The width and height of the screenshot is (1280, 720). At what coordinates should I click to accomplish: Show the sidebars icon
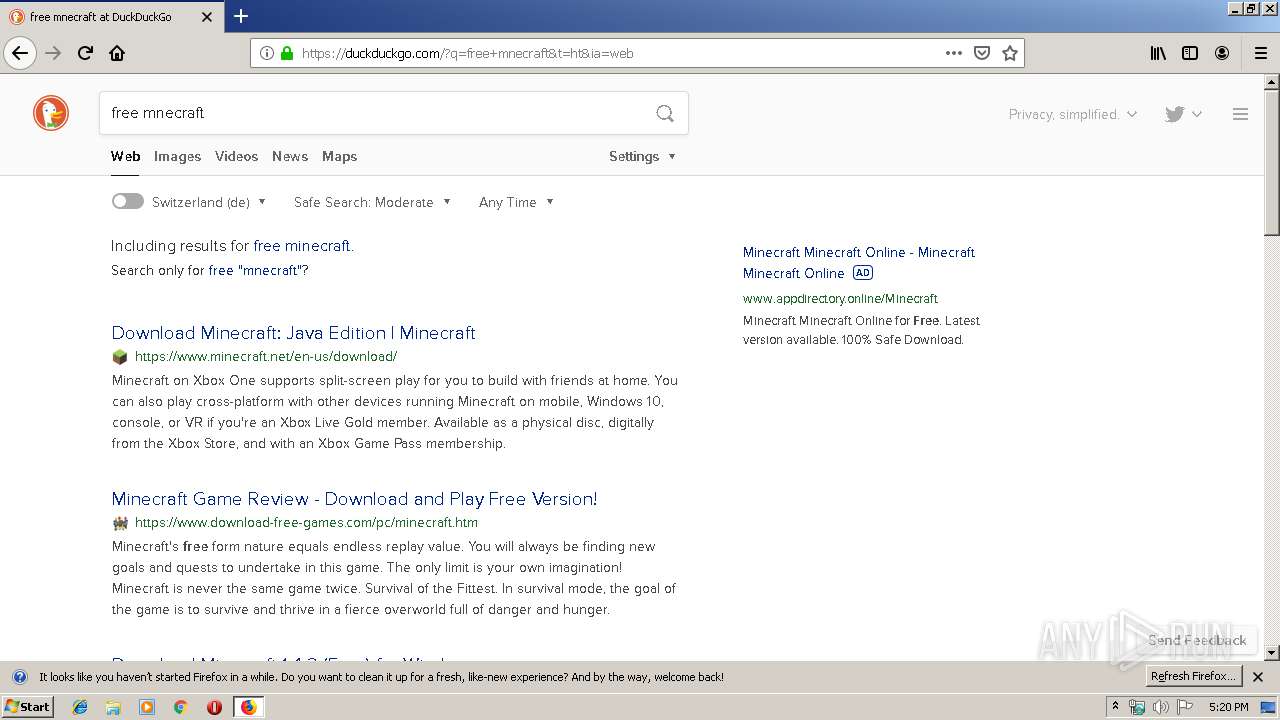coord(1190,53)
